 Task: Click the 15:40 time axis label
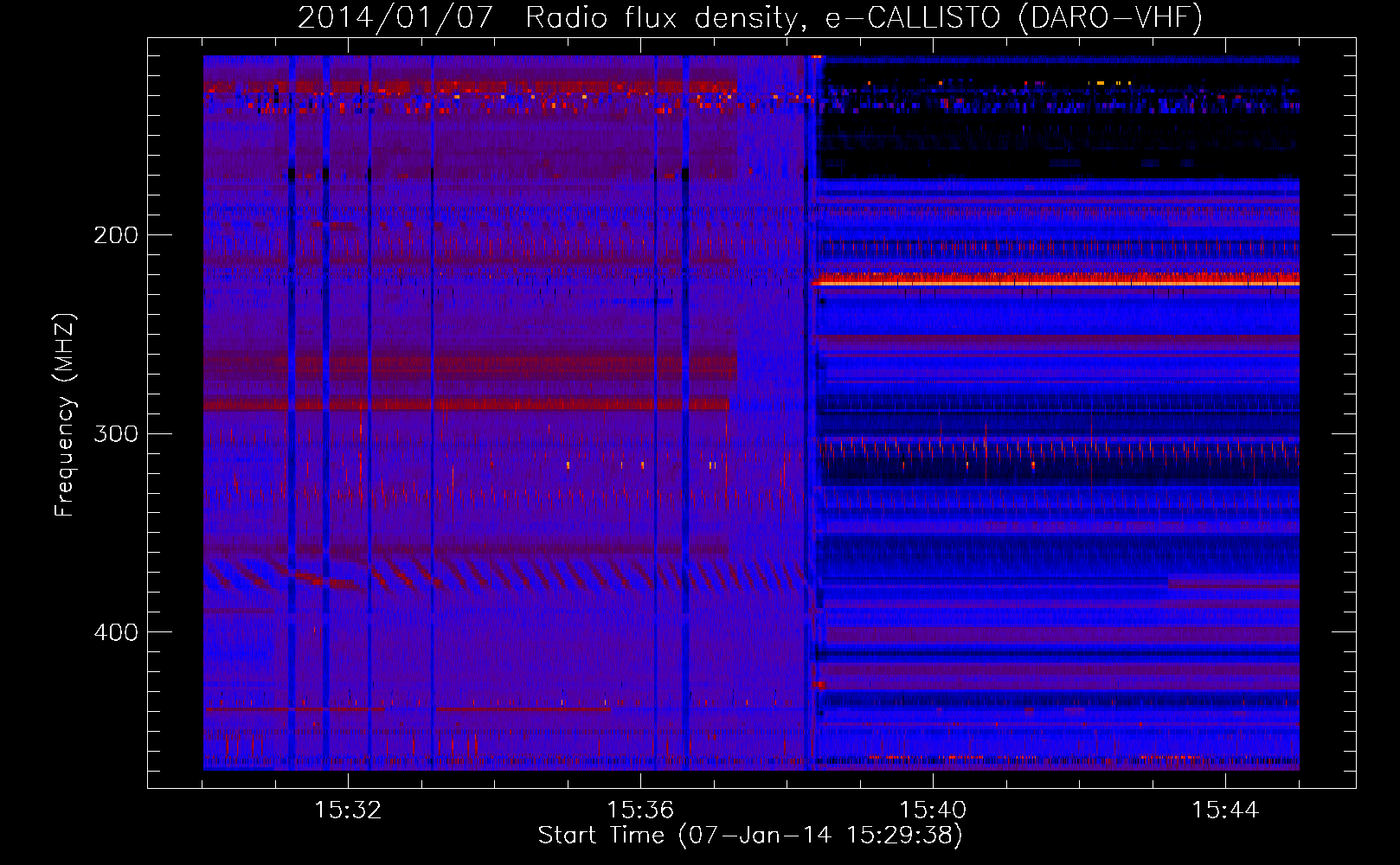coord(933,810)
